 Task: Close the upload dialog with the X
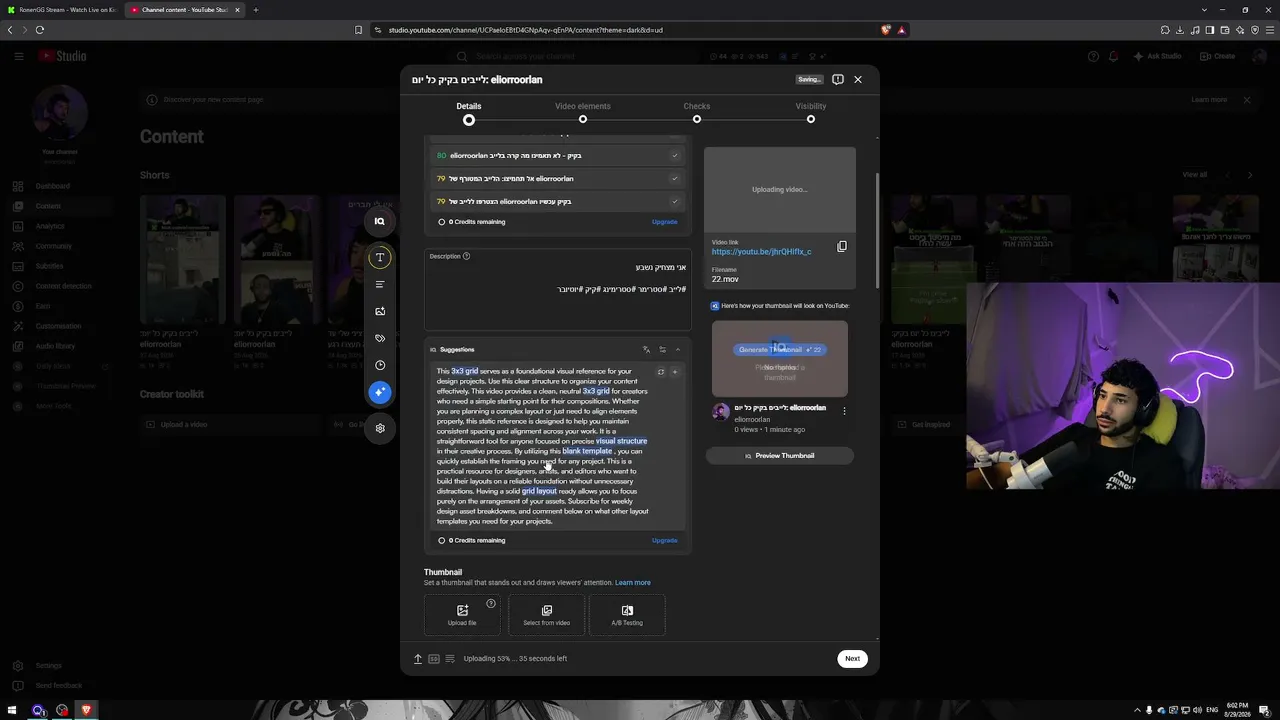tap(857, 79)
